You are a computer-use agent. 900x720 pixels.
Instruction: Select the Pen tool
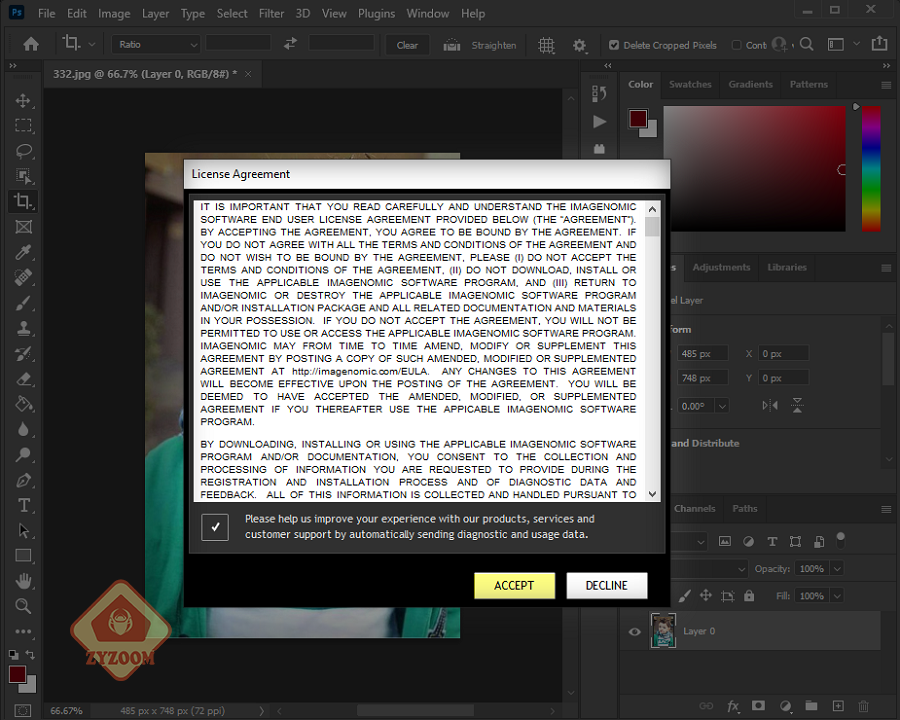[x=23, y=480]
